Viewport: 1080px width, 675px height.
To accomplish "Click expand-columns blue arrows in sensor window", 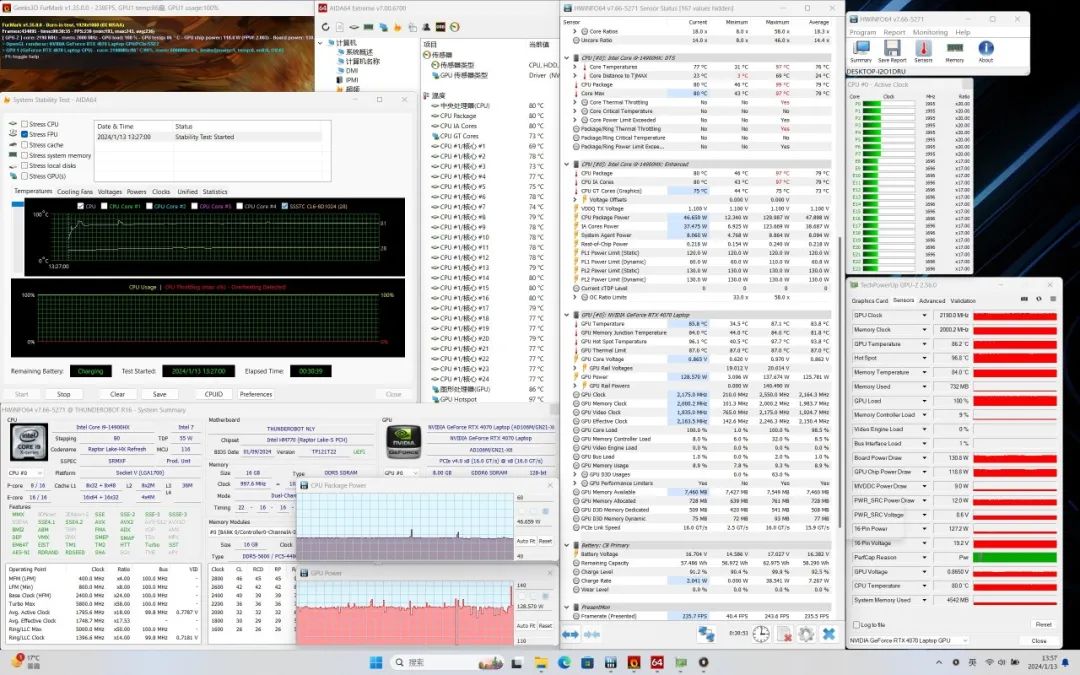I will click(570, 634).
